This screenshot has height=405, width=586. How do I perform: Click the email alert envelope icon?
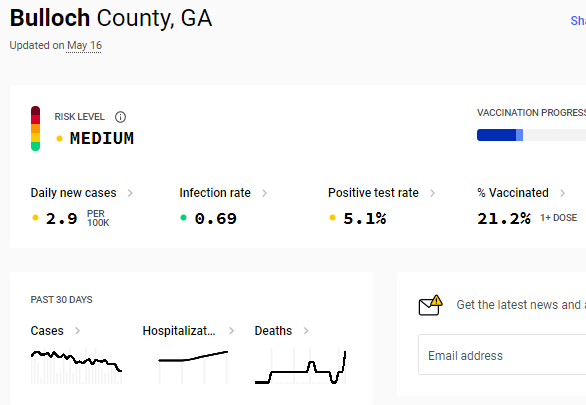tap(431, 306)
